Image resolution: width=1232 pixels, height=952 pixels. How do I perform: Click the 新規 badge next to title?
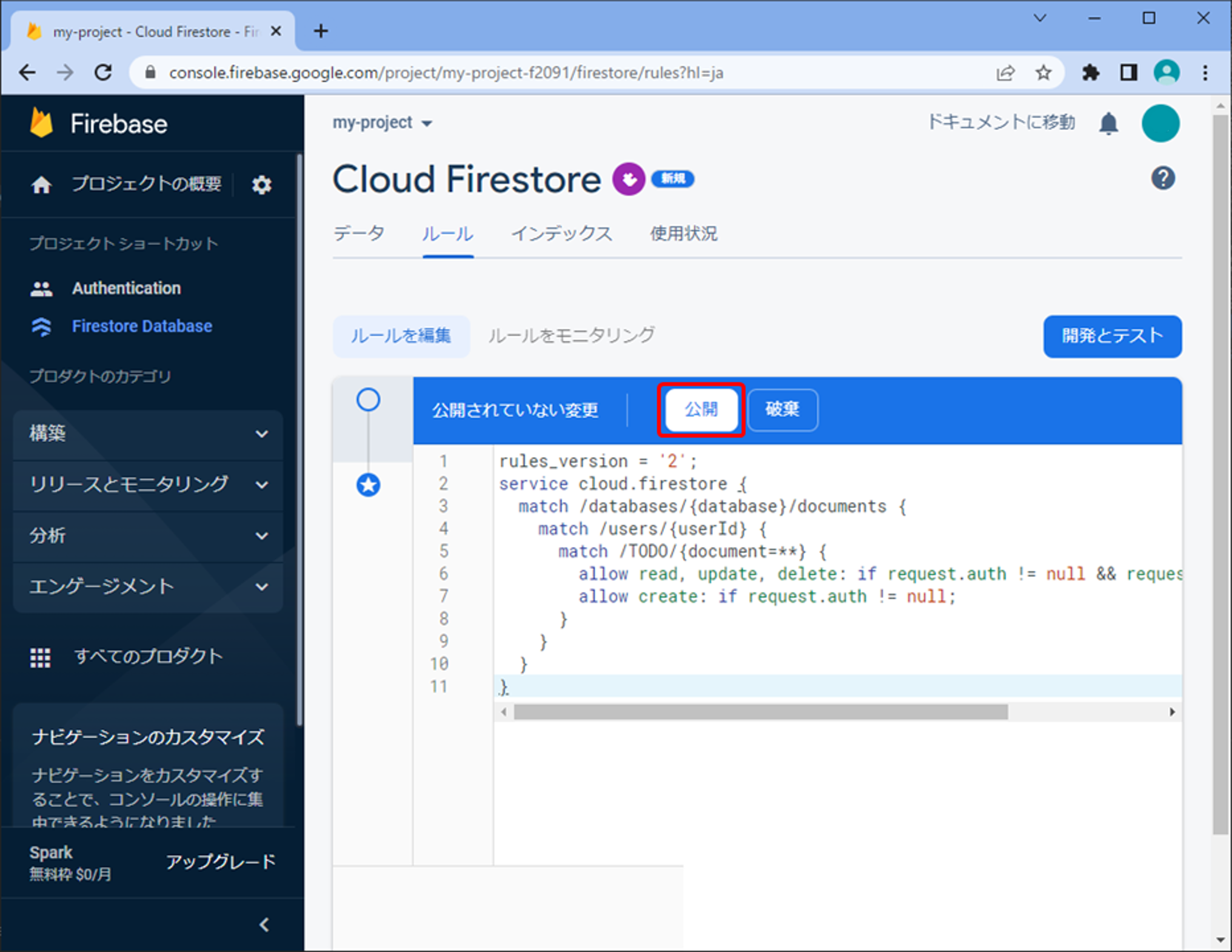pyautogui.click(x=673, y=179)
